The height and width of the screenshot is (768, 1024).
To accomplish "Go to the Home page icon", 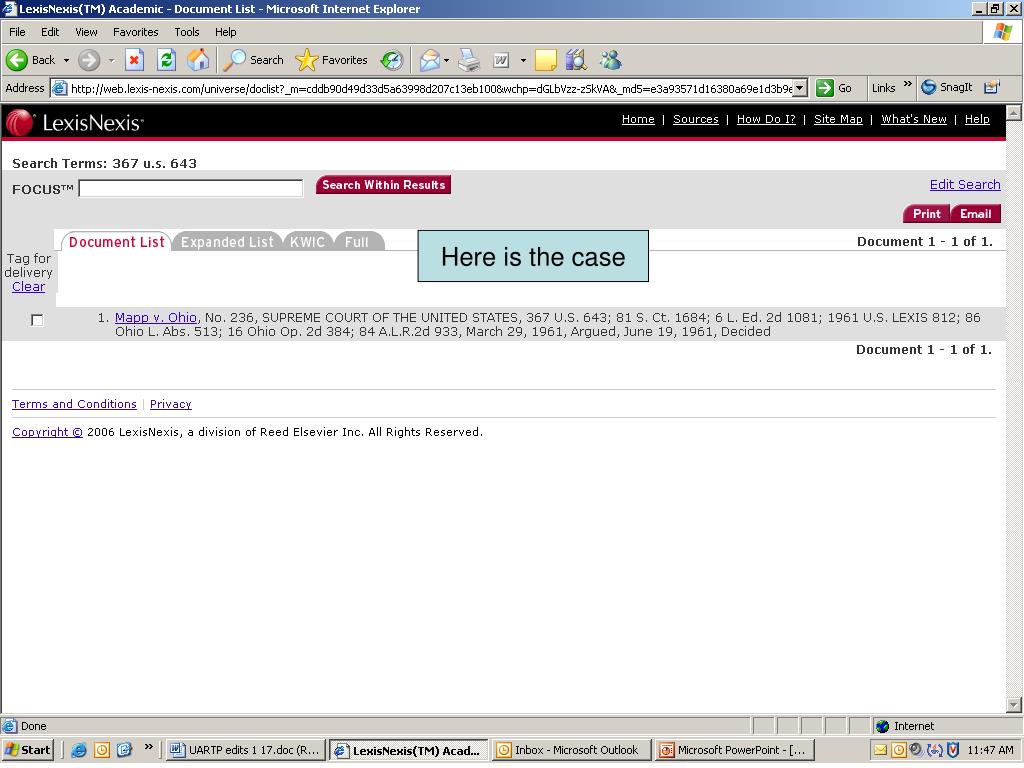I will [x=198, y=60].
